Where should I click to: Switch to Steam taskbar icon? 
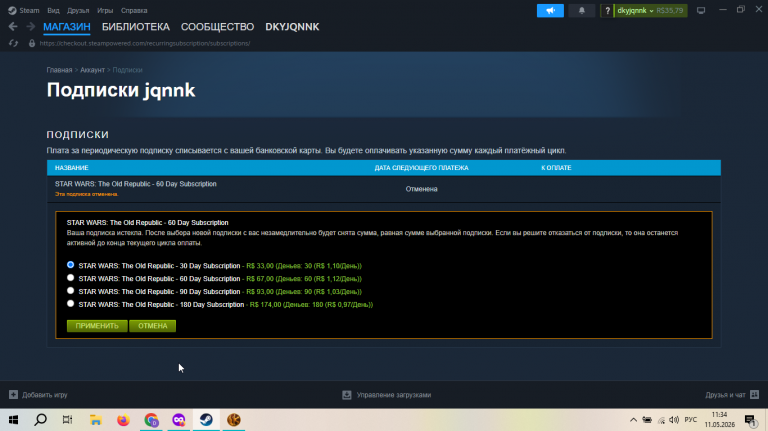(206, 420)
